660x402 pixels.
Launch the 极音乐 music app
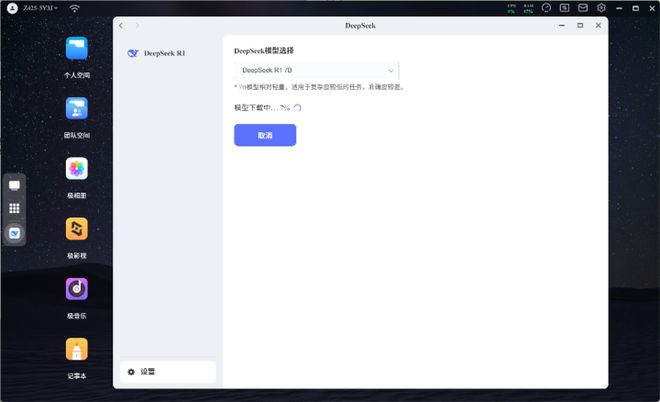tap(77, 289)
